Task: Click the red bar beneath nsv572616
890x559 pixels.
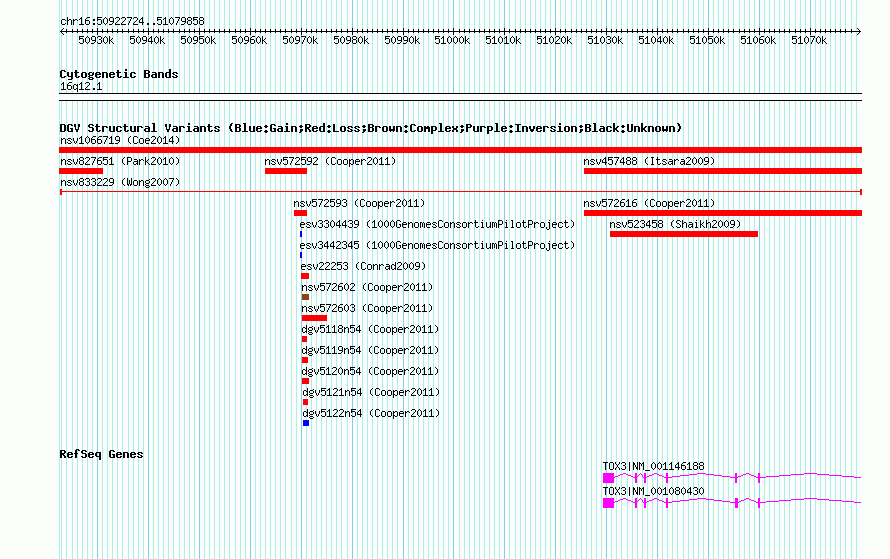Action: 723,213
